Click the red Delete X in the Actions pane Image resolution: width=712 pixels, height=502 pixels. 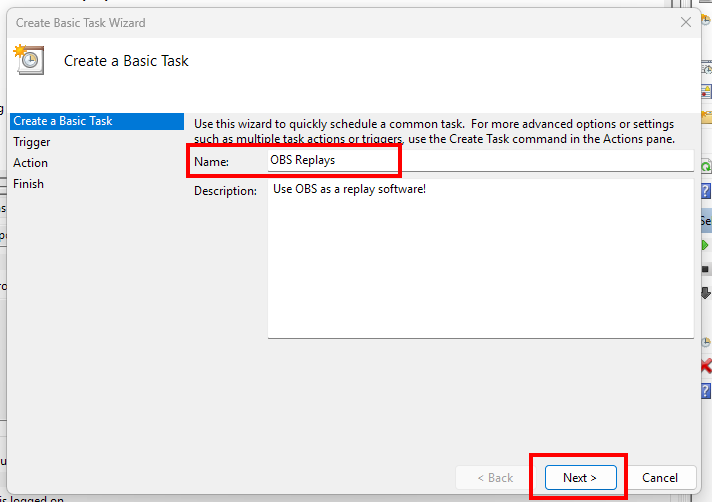point(707,366)
